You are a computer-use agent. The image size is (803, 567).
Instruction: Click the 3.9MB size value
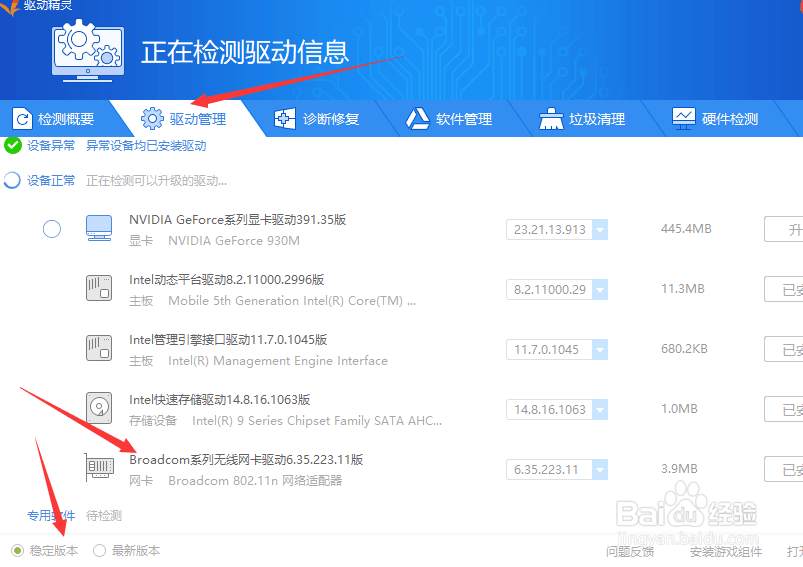(679, 469)
